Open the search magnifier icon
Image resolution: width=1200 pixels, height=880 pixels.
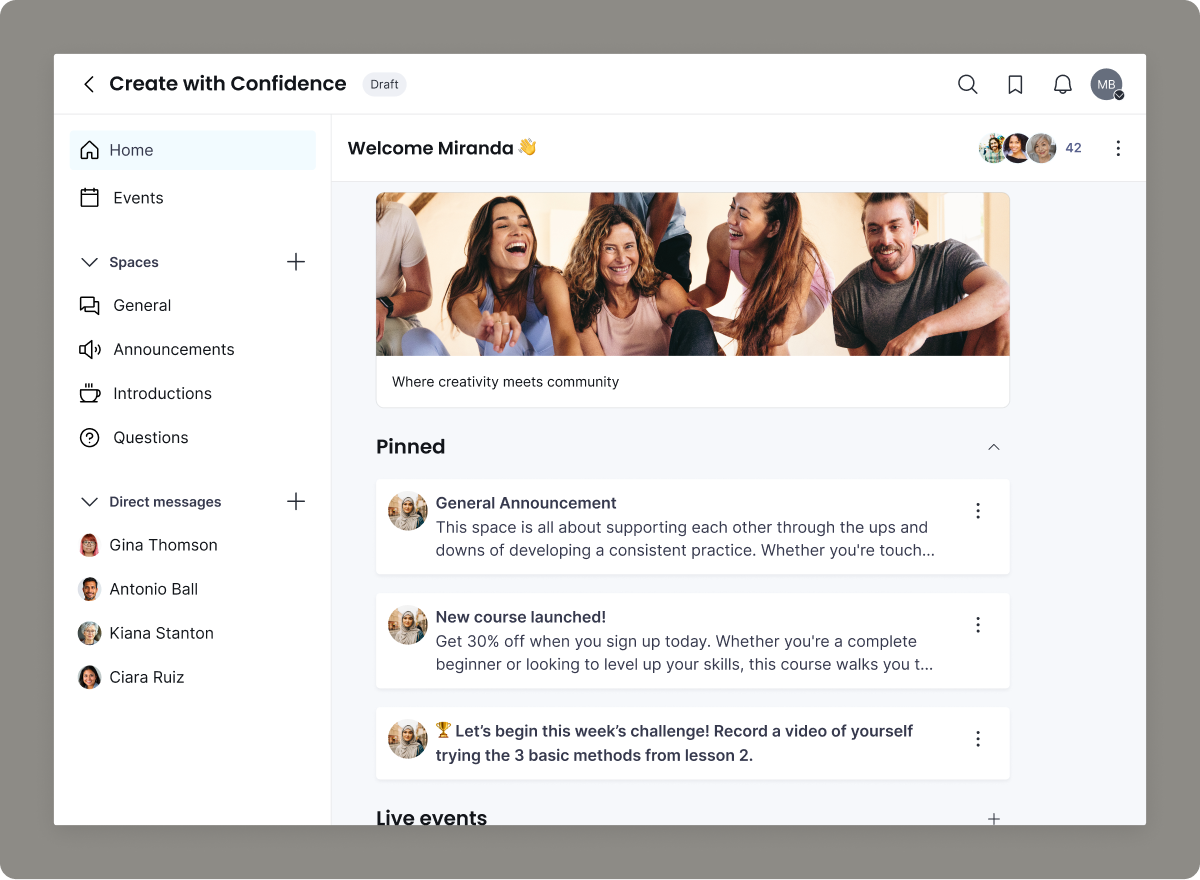pyautogui.click(x=967, y=84)
